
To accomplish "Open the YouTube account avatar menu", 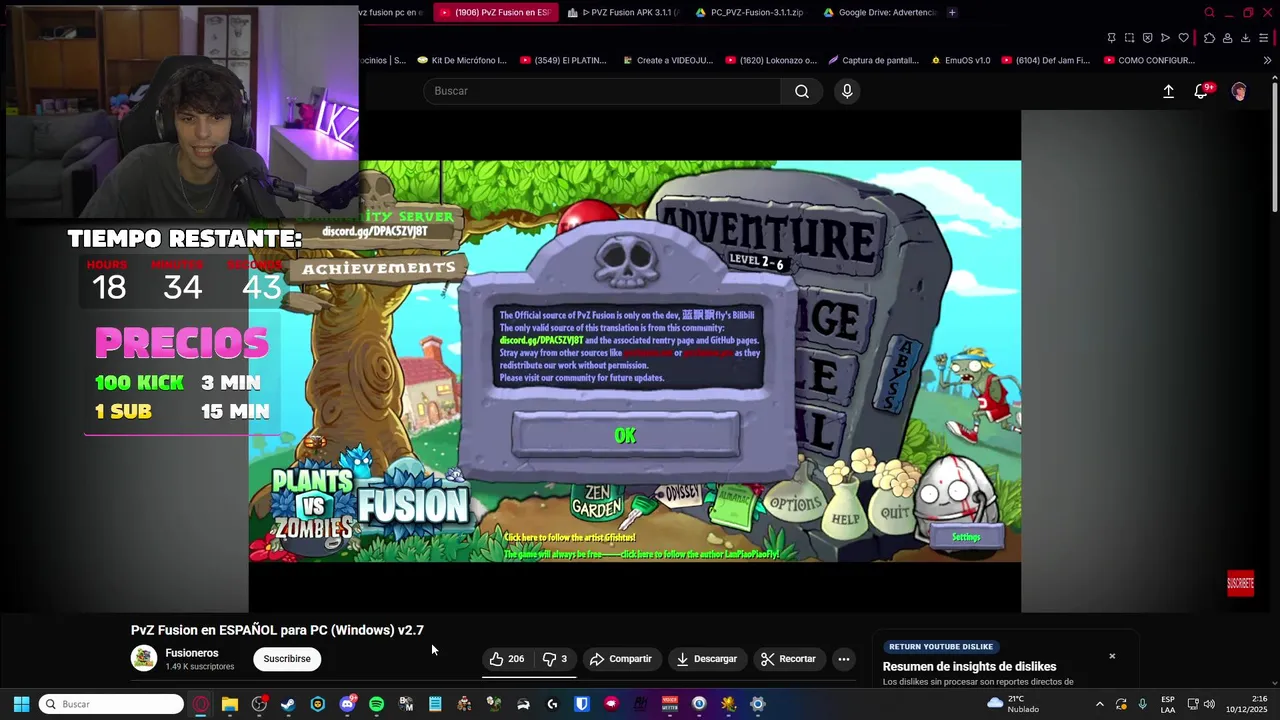I will [1239, 91].
